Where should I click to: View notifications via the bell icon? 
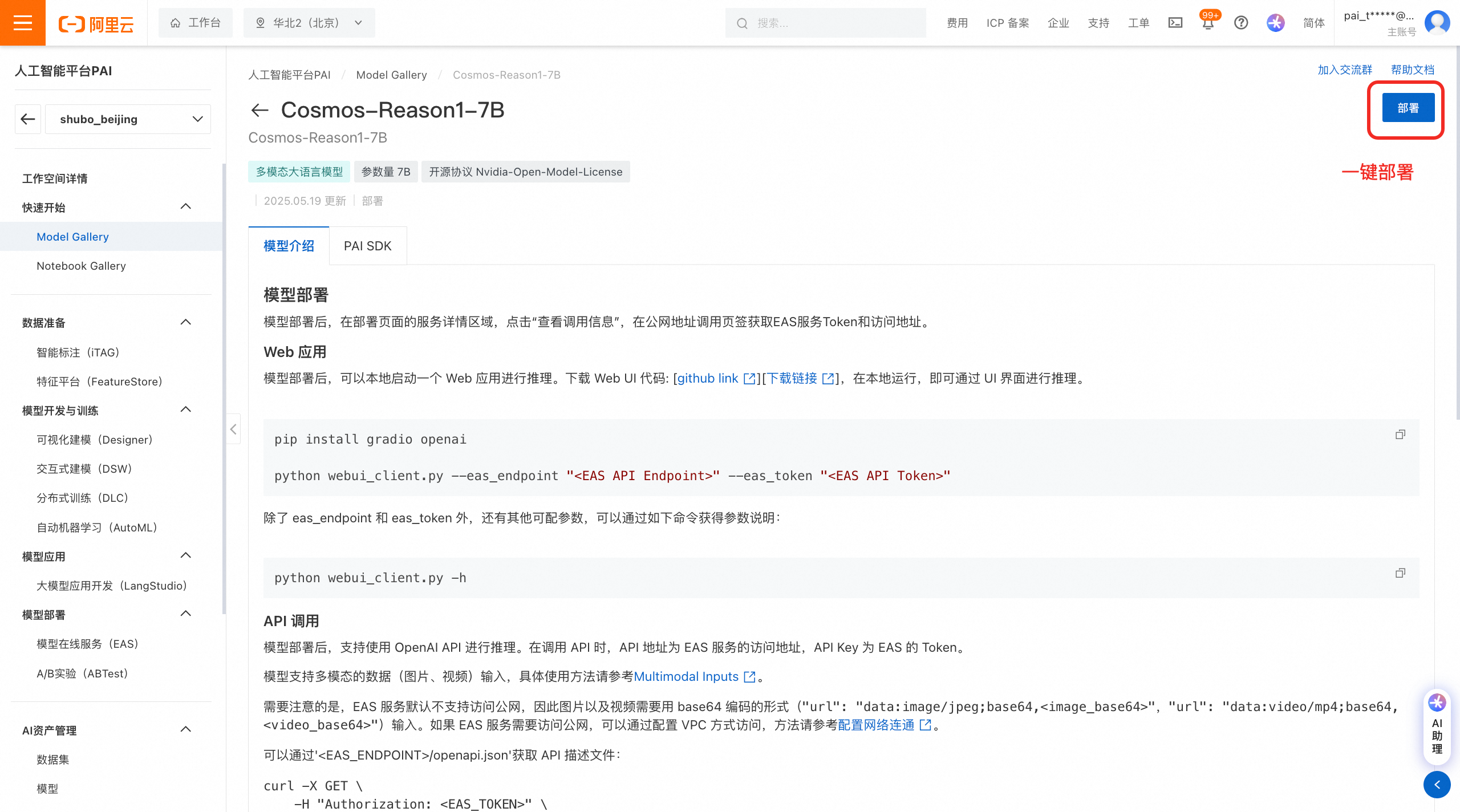[1207, 24]
